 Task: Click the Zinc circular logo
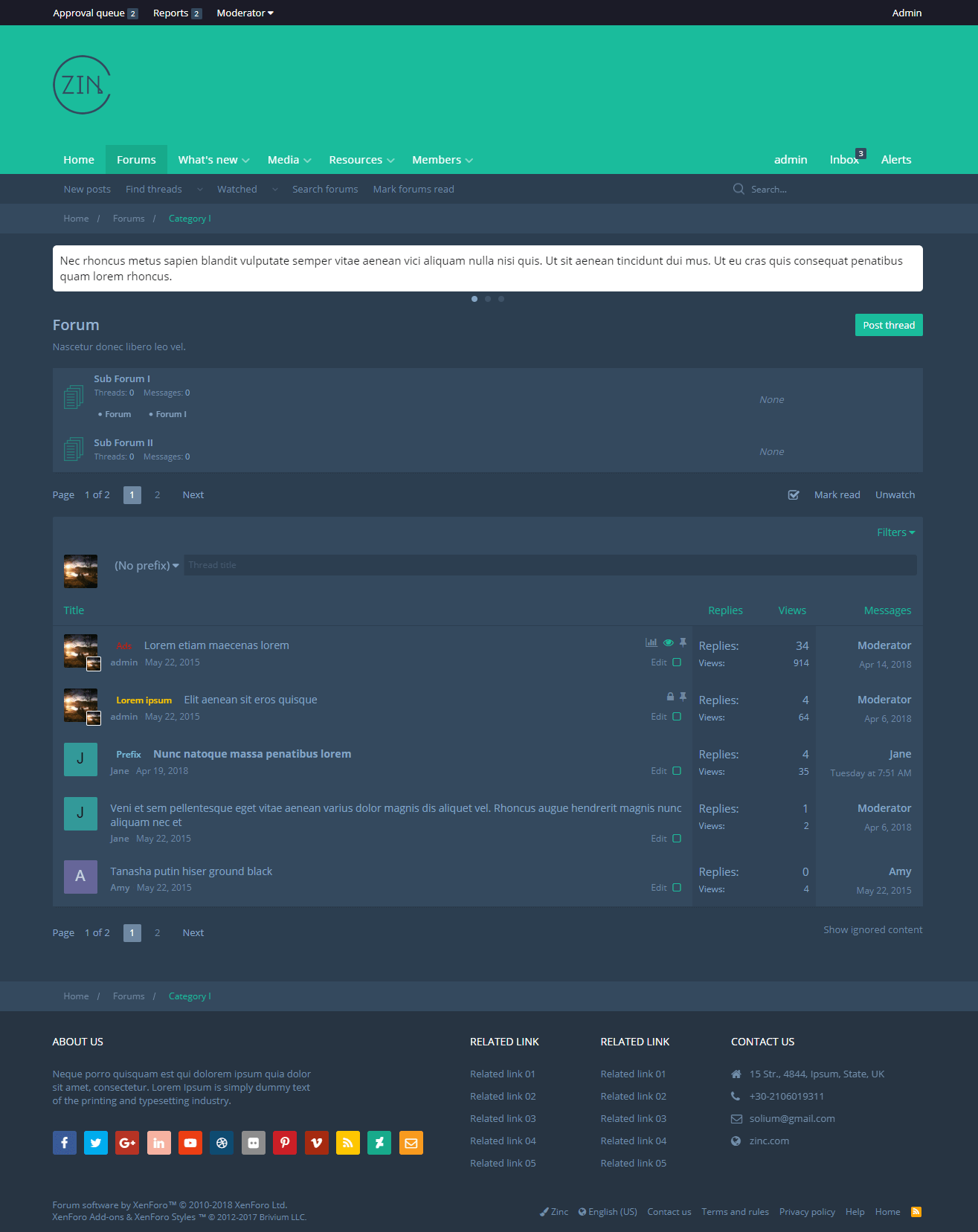click(x=82, y=85)
